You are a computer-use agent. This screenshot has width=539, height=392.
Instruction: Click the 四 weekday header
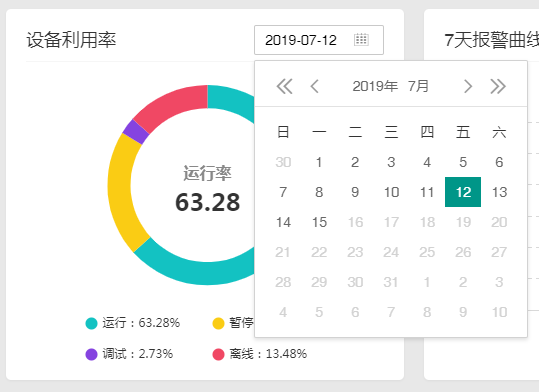(427, 132)
